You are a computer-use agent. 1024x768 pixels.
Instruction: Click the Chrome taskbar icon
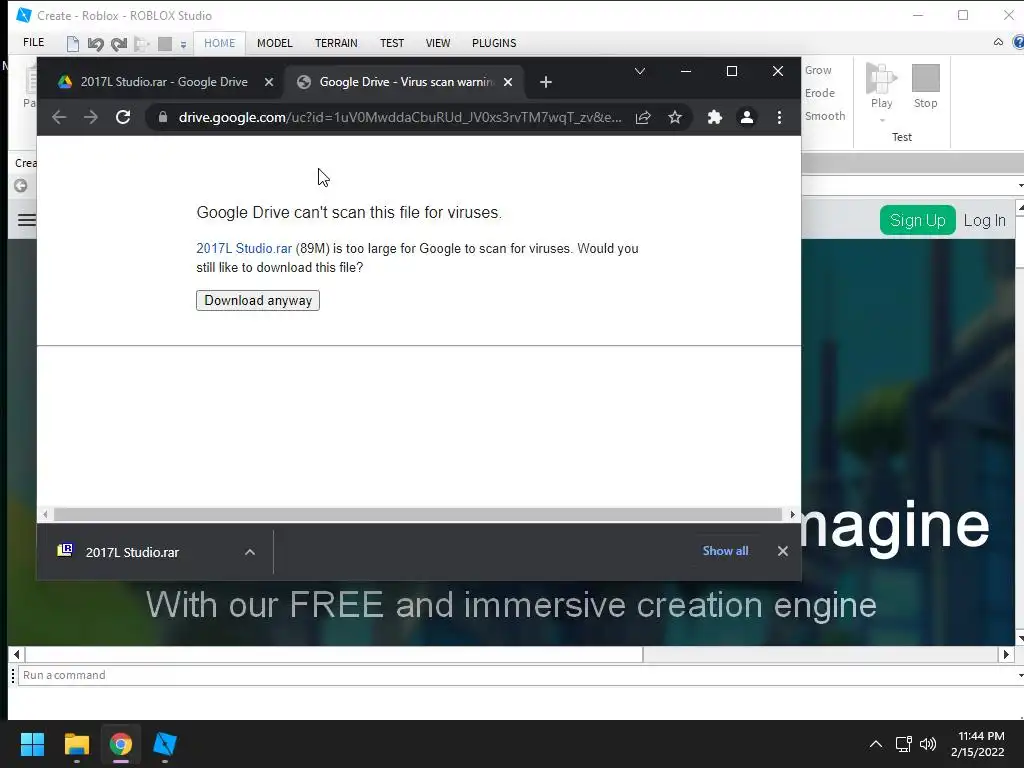121,744
